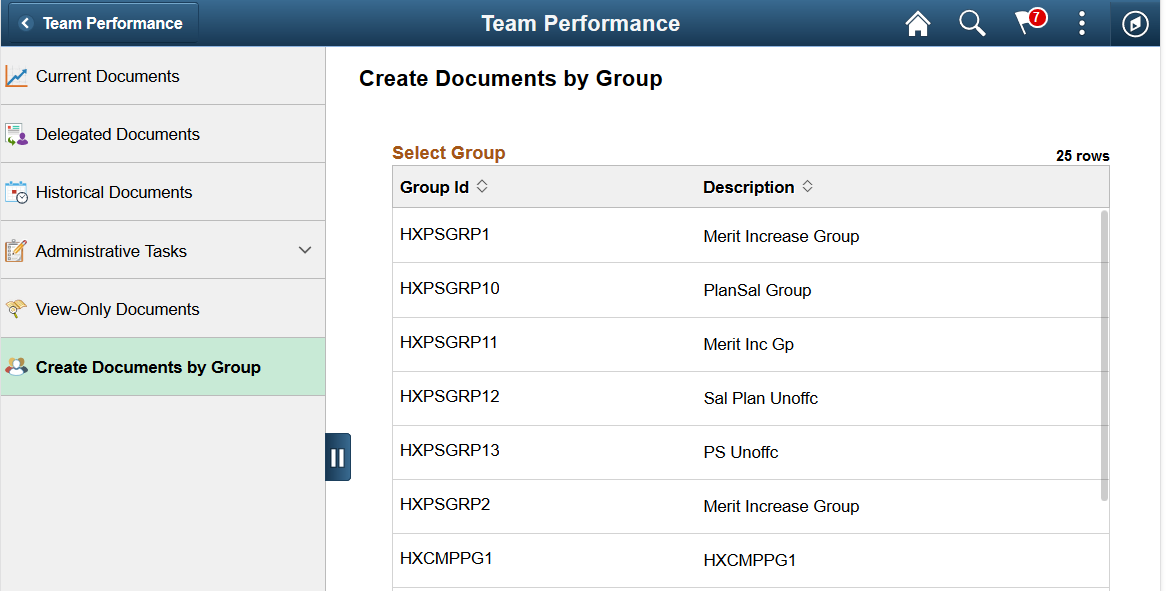Screen dimensions: 1168x591
Task: Open View-Only Documents in sidebar
Action: [162, 309]
